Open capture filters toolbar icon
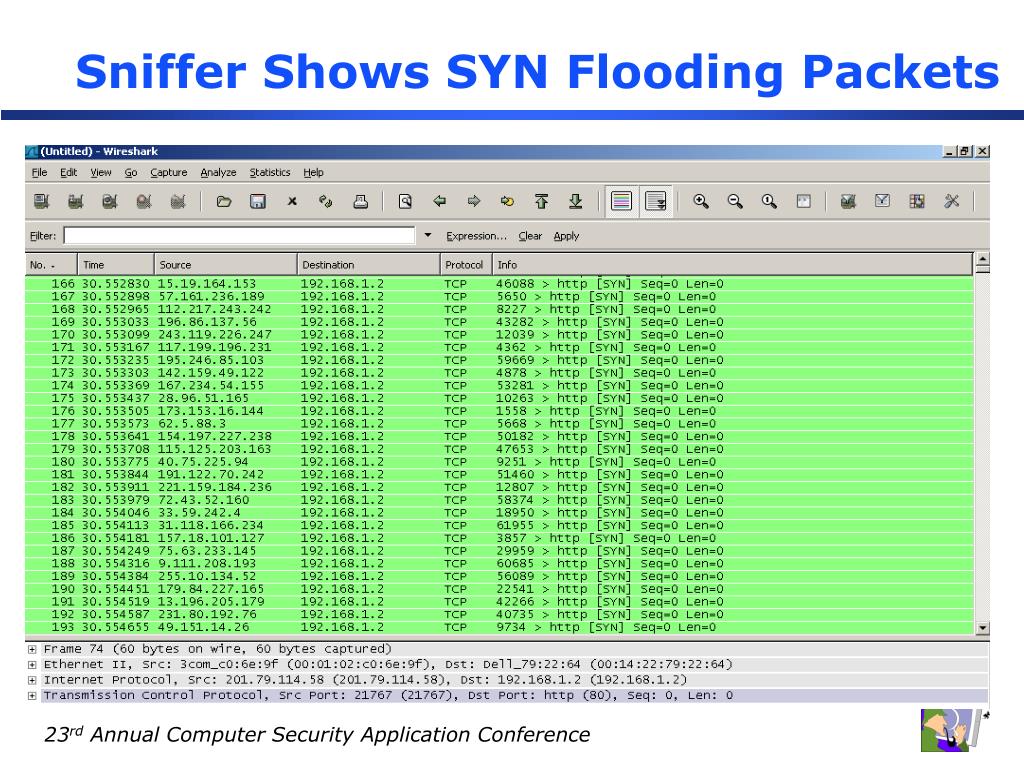1024x768 pixels. tap(848, 201)
